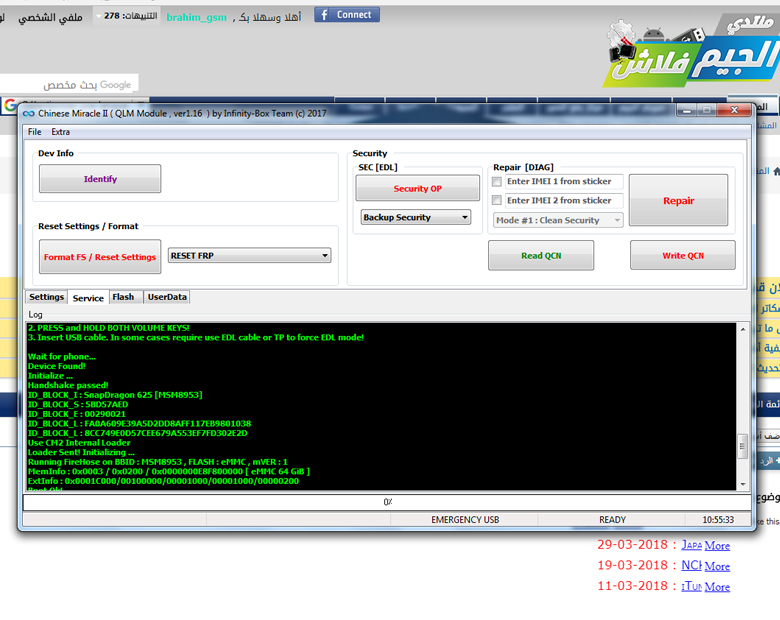780x620 pixels.
Task: Click the ID_BLOCK_I SnapDragon 625 log line
Action: 115,395
